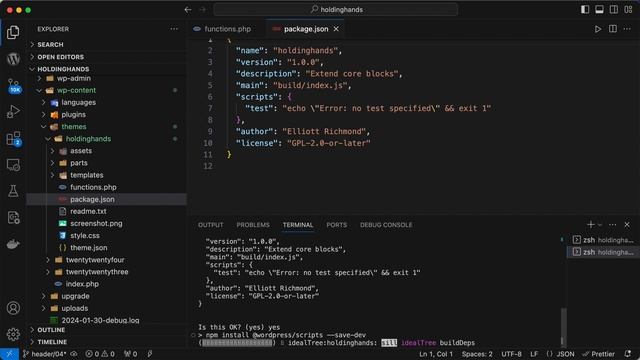Split the editor to the right
640x360 pixels.
[x=613, y=29]
